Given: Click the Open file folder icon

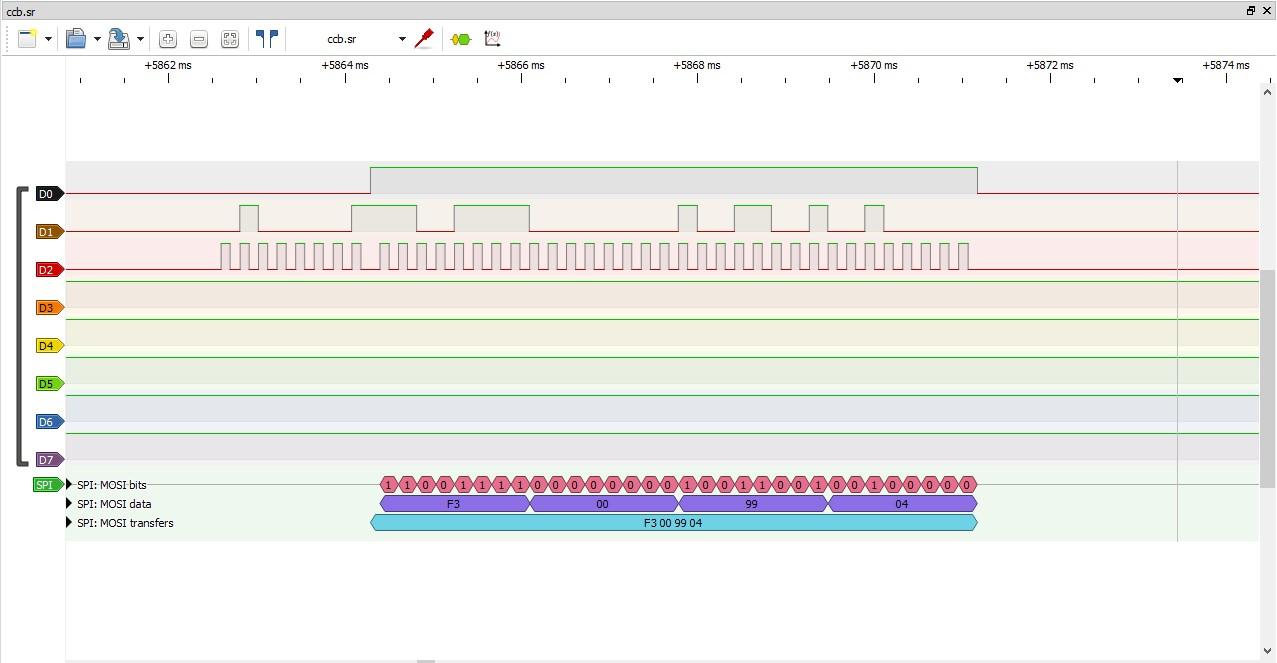Looking at the screenshot, I should [x=76, y=39].
